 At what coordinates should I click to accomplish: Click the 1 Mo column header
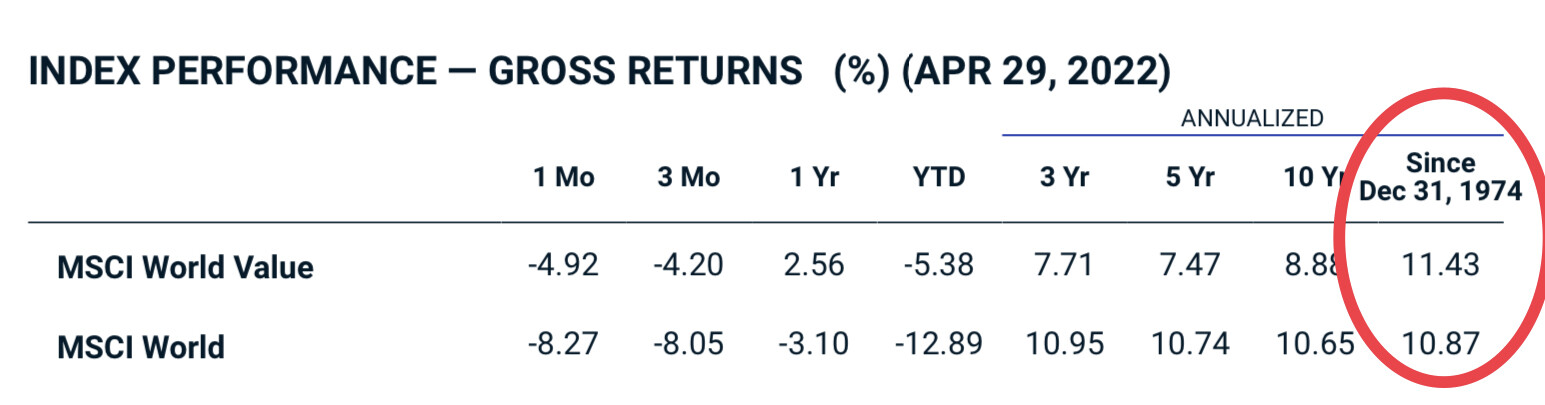[x=562, y=178]
